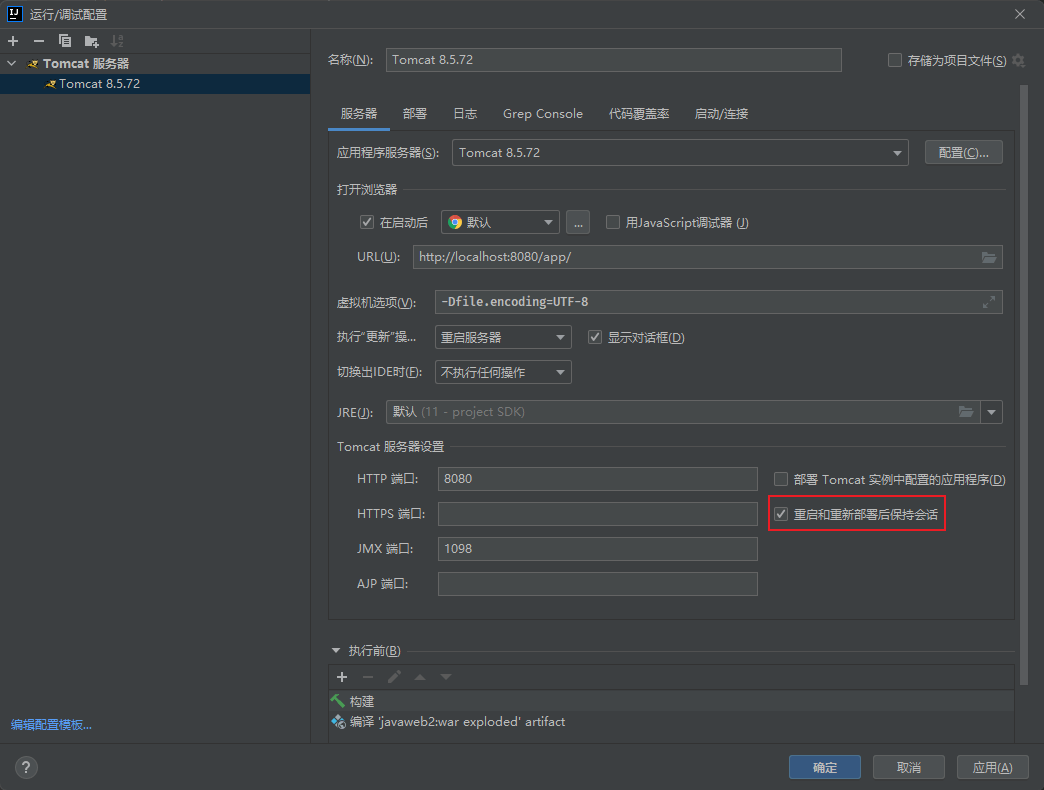The width and height of the screenshot is (1044, 790).
Task: Focus the HTTPS port field
Action: (597, 514)
